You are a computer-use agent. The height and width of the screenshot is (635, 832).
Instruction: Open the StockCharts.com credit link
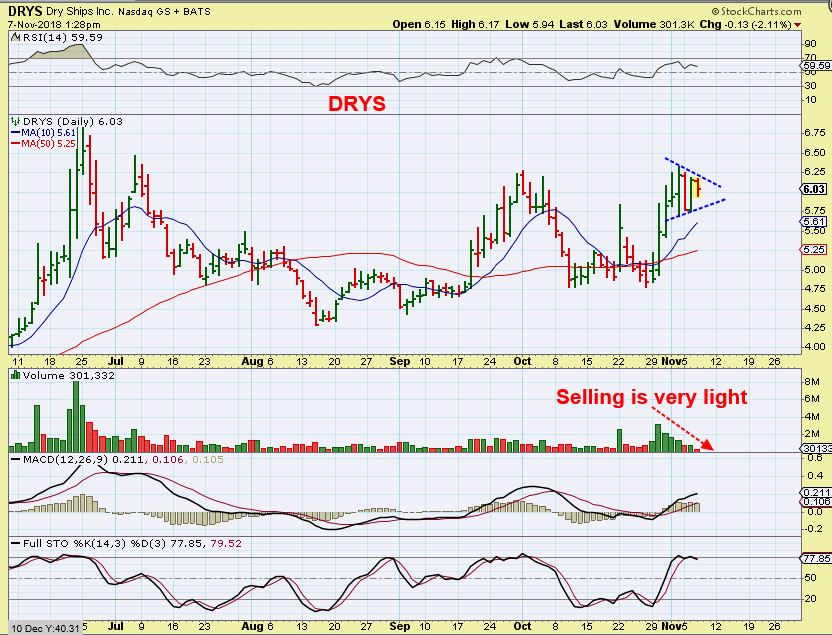[757, 11]
